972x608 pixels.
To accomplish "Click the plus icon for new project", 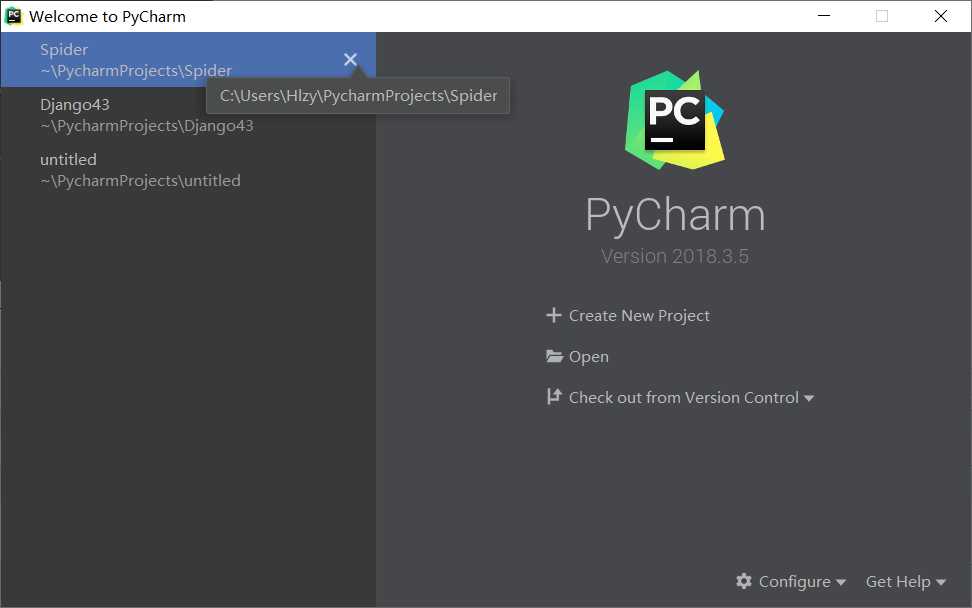I will tap(554, 315).
